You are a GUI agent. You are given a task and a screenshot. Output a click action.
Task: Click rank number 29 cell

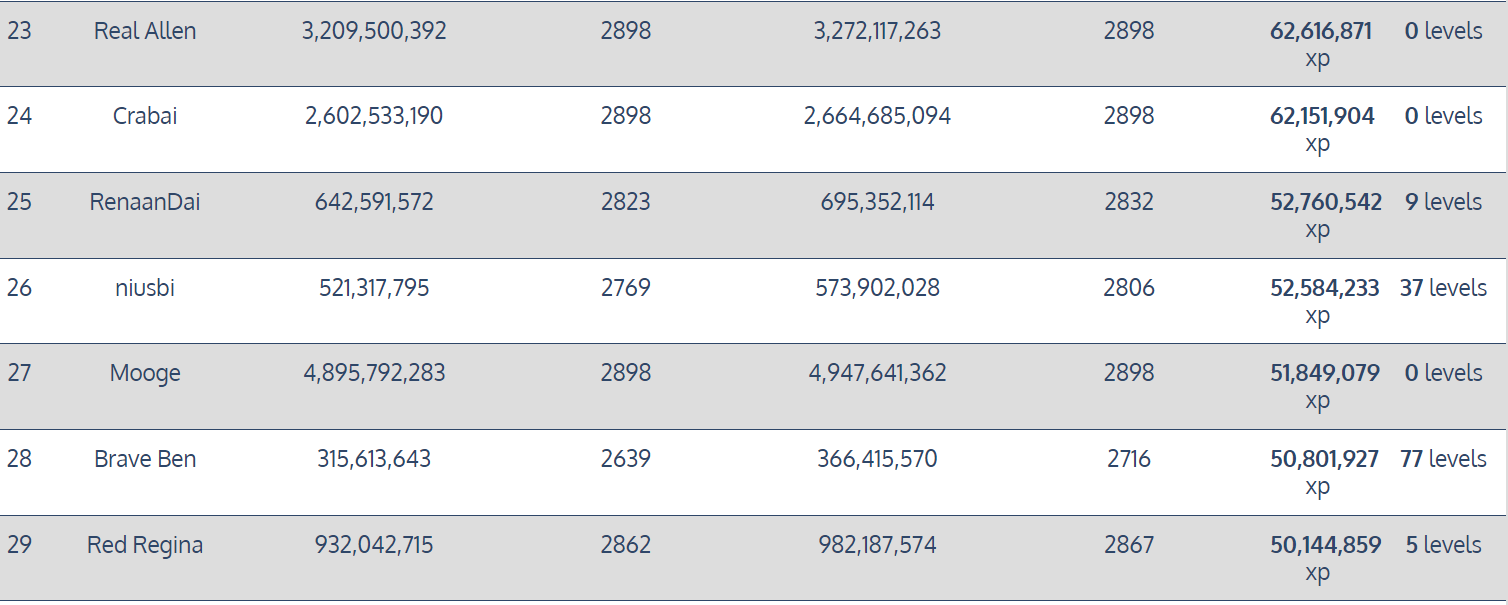coord(19,545)
